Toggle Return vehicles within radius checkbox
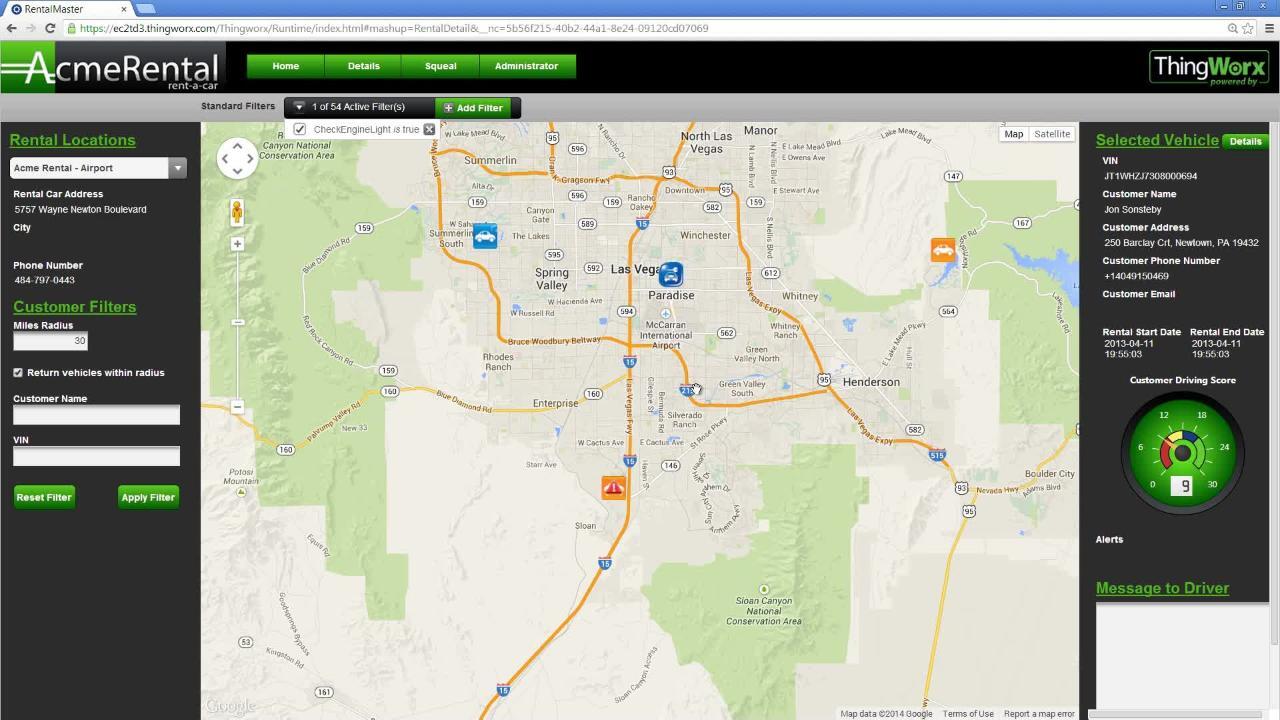1280x720 pixels. coord(18,372)
